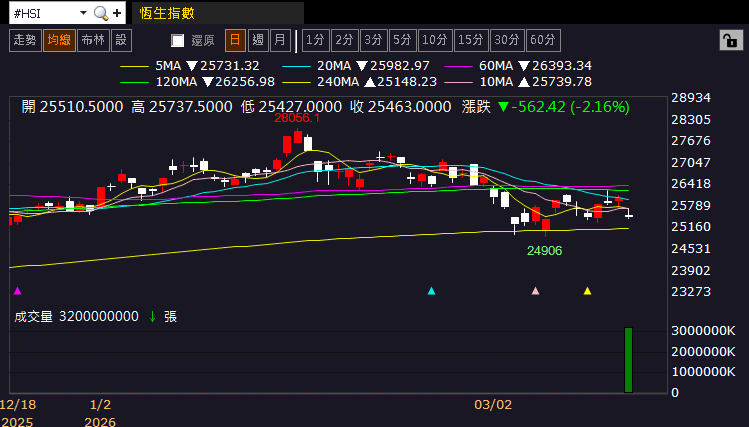Toggle the unlock padlock icon
Screen dimensions: 749x427
[x=731, y=41]
